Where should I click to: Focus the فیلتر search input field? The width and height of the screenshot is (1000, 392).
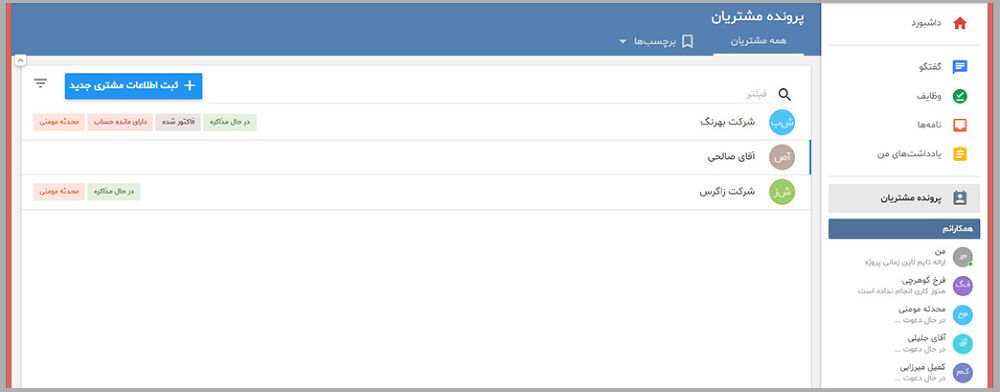coord(488,94)
